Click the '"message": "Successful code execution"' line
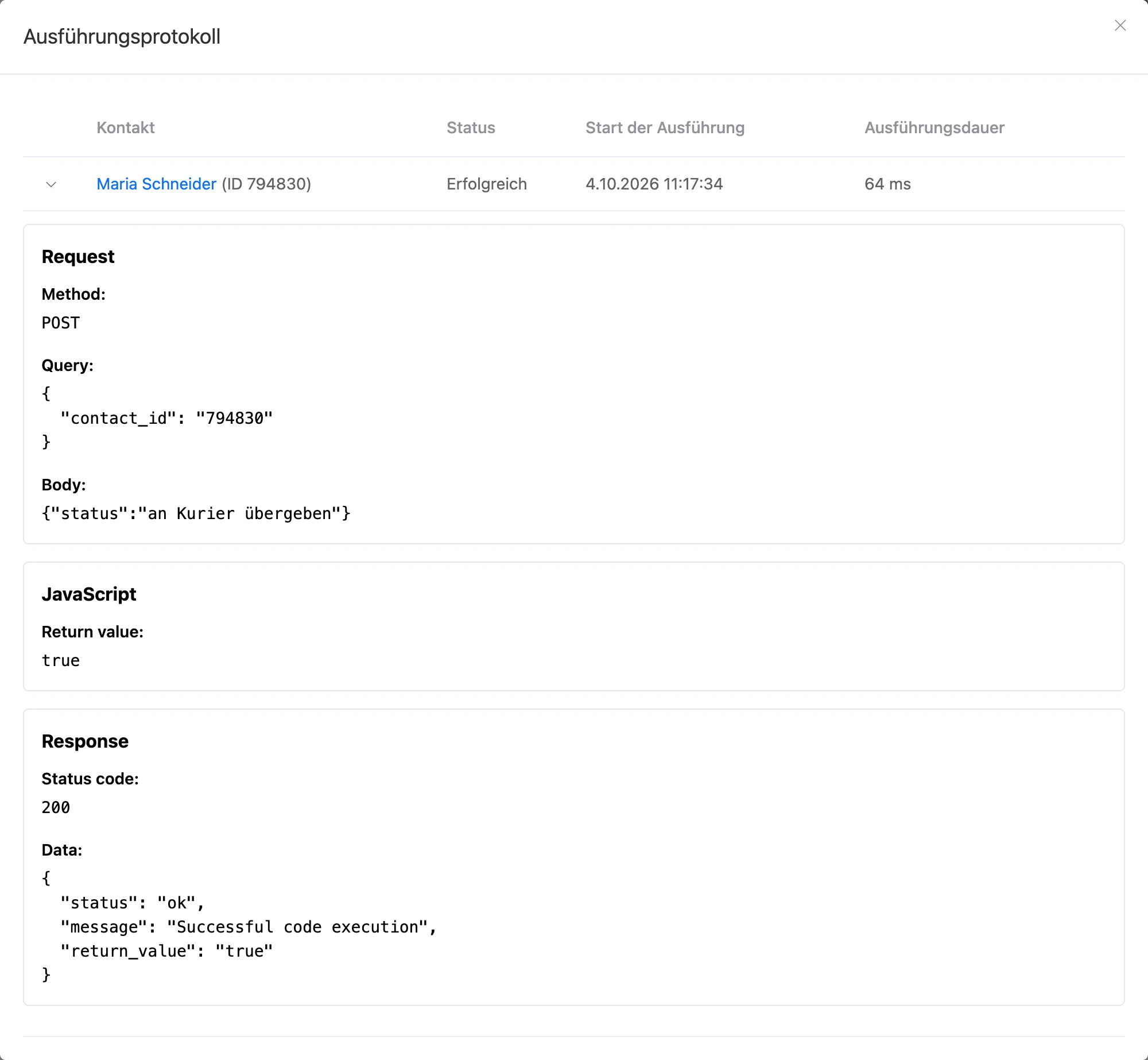 coord(249,927)
